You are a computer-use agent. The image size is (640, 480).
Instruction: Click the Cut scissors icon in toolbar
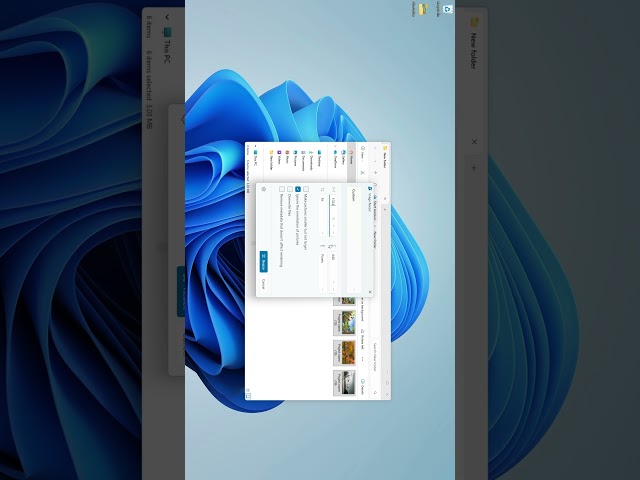coord(362,172)
